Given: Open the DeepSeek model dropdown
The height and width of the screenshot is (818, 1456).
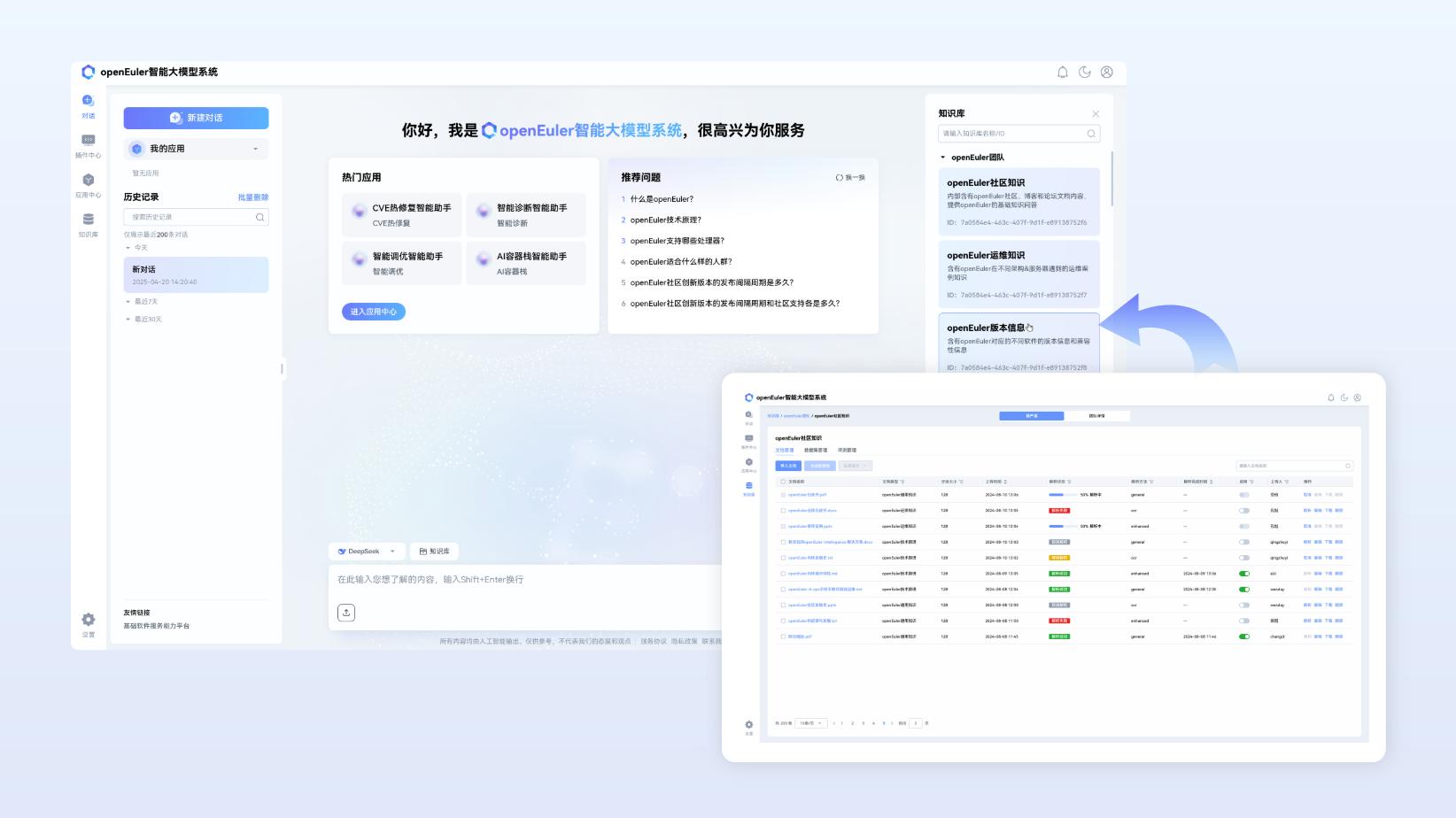Looking at the screenshot, I should [x=367, y=552].
